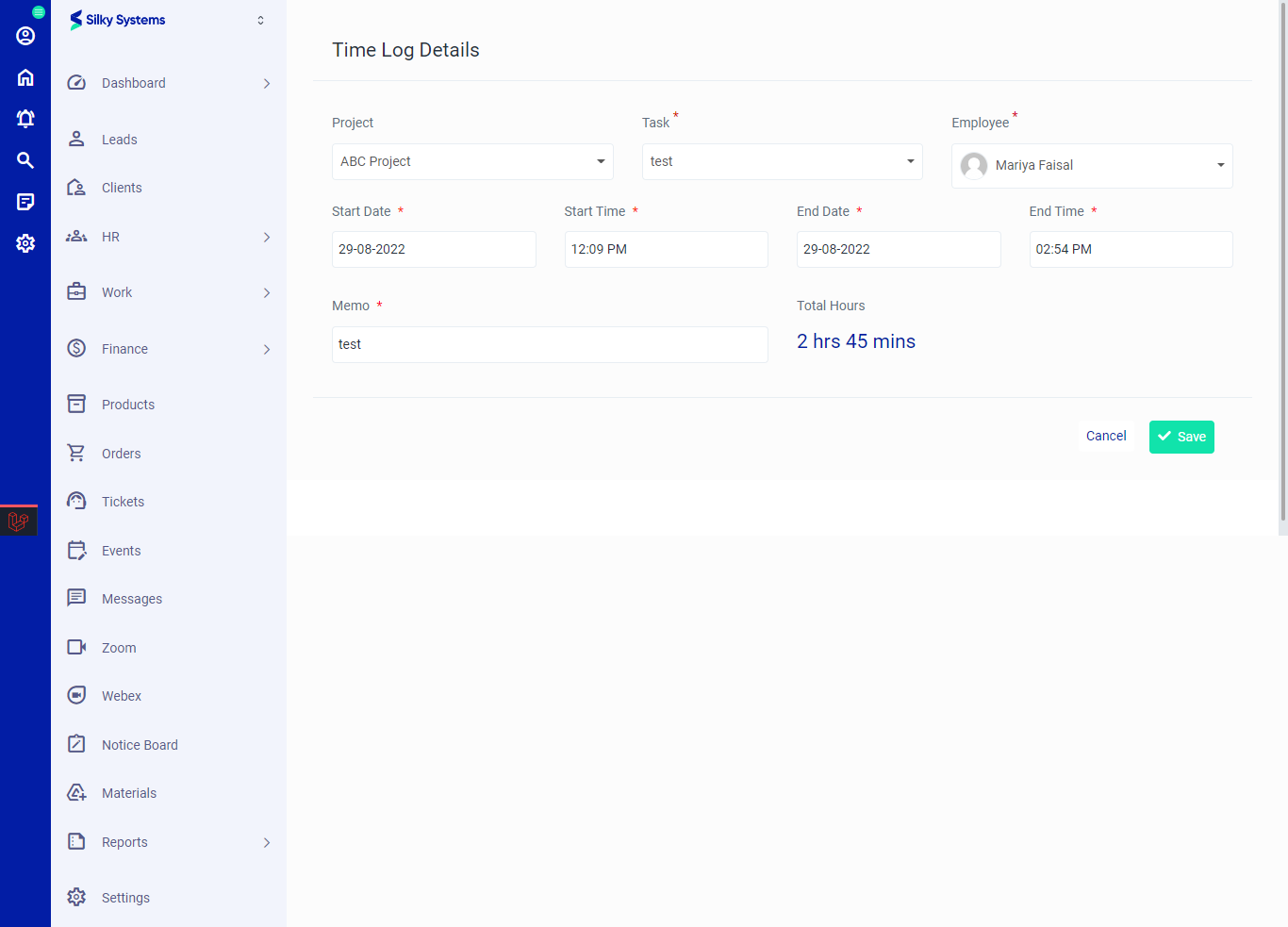The image size is (1288, 927).
Task: Expand the Finance menu chevron
Action: [x=267, y=350]
